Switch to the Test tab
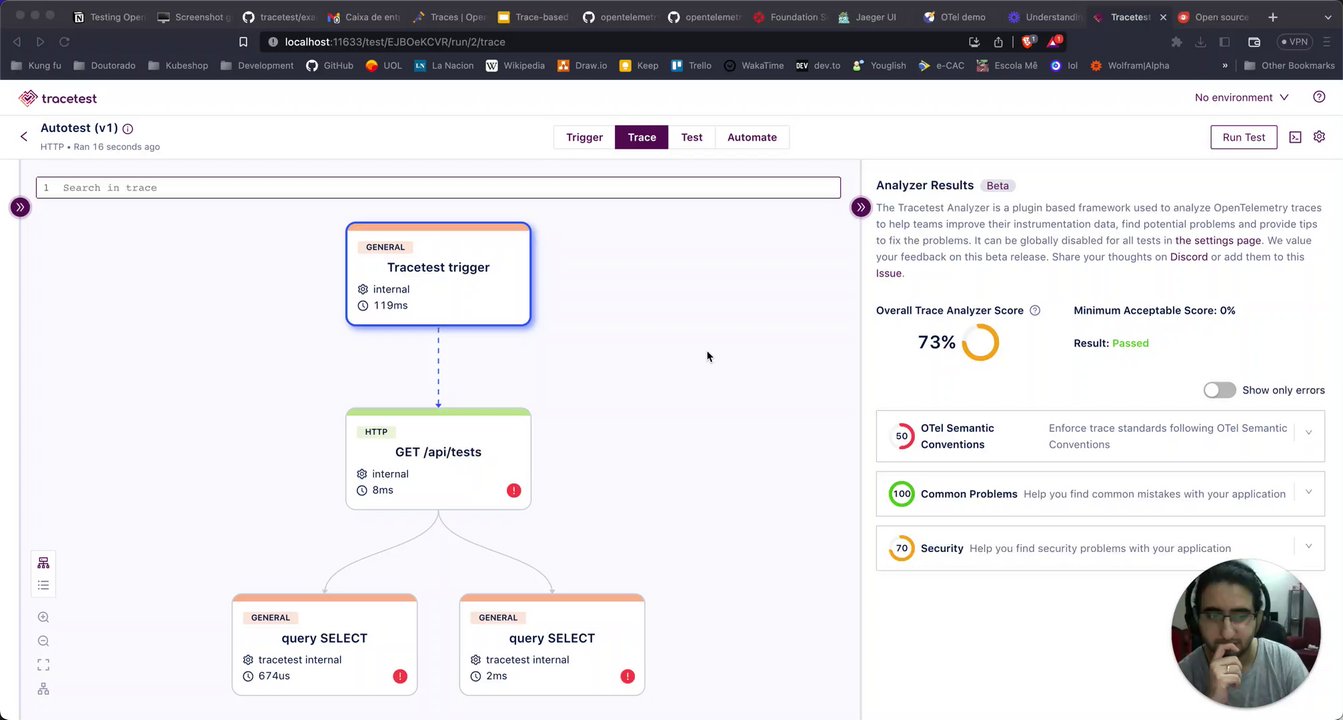This screenshot has width=1343, height=720. (692, 137)
